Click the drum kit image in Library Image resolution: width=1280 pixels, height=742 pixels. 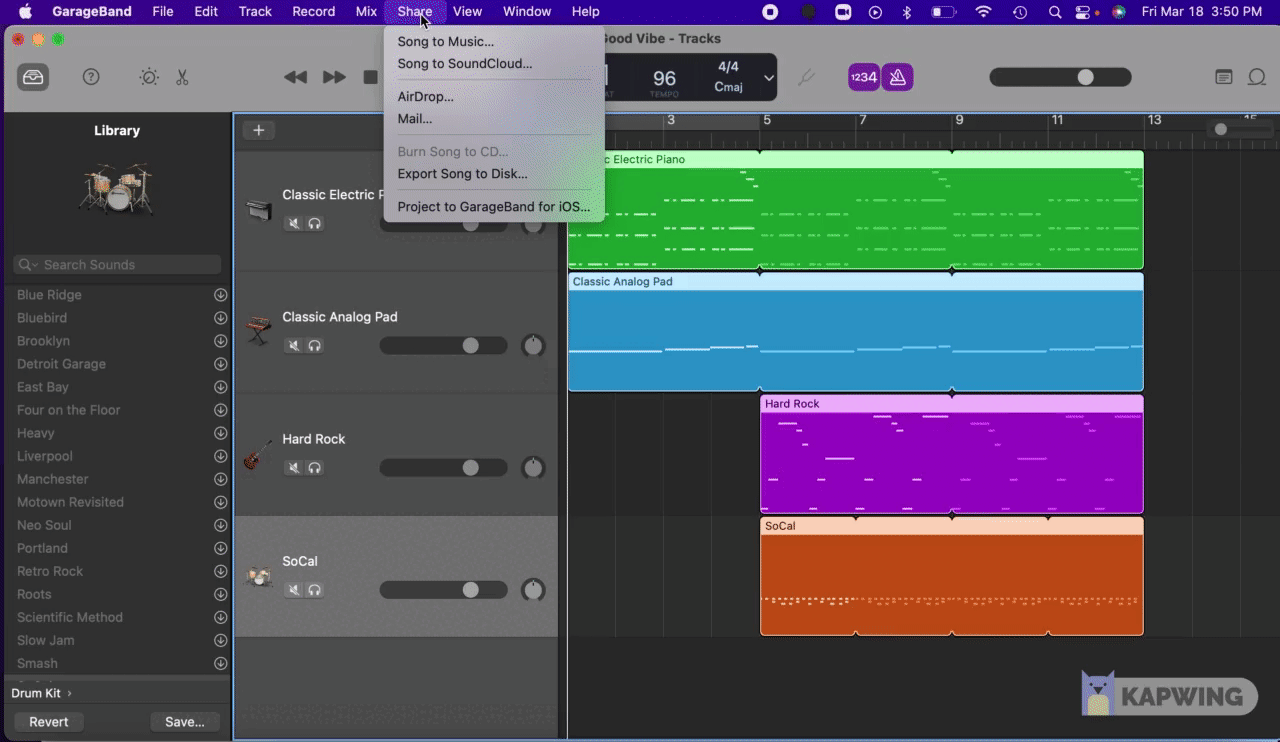point(117,189)
